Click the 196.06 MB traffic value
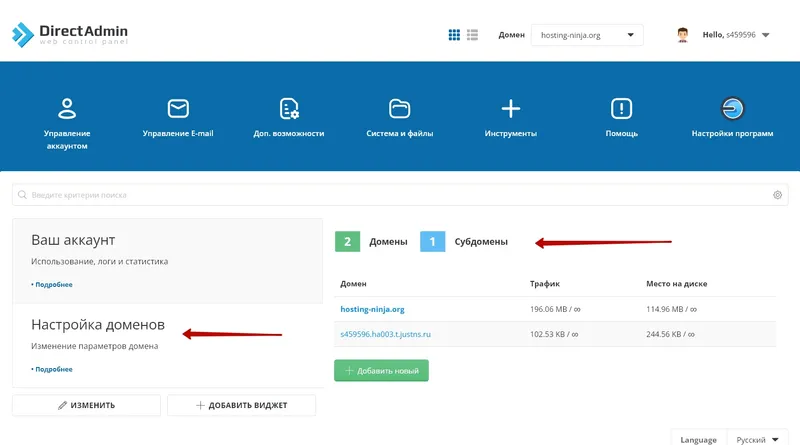This screenshot has height=445, width=800. click(555, 309)
